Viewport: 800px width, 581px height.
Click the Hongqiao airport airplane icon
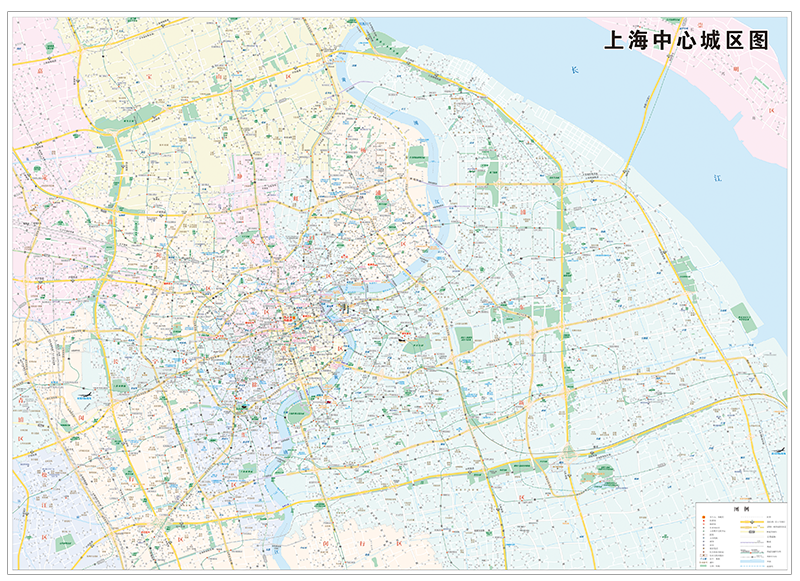coord(85,394)
